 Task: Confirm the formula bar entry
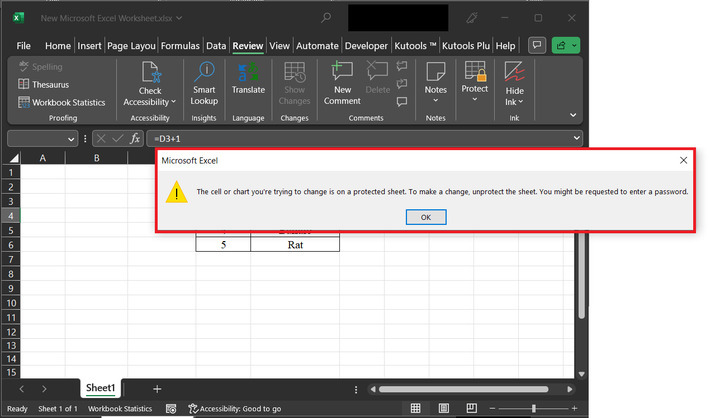pos(118,139)
